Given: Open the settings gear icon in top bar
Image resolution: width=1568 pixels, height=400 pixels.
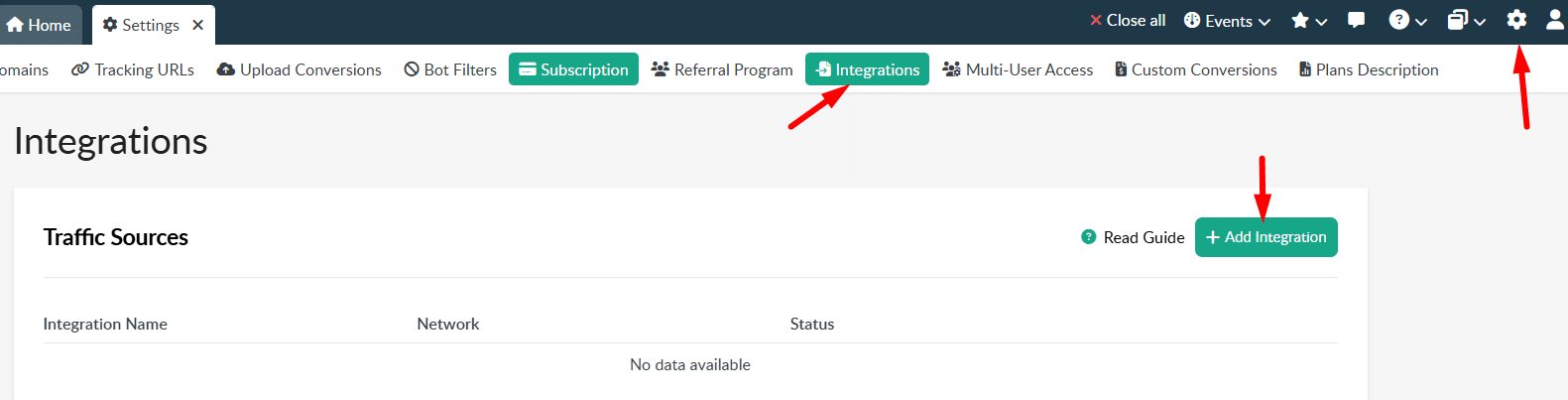Looking at the screenshot, I should tap(1516, 20).
